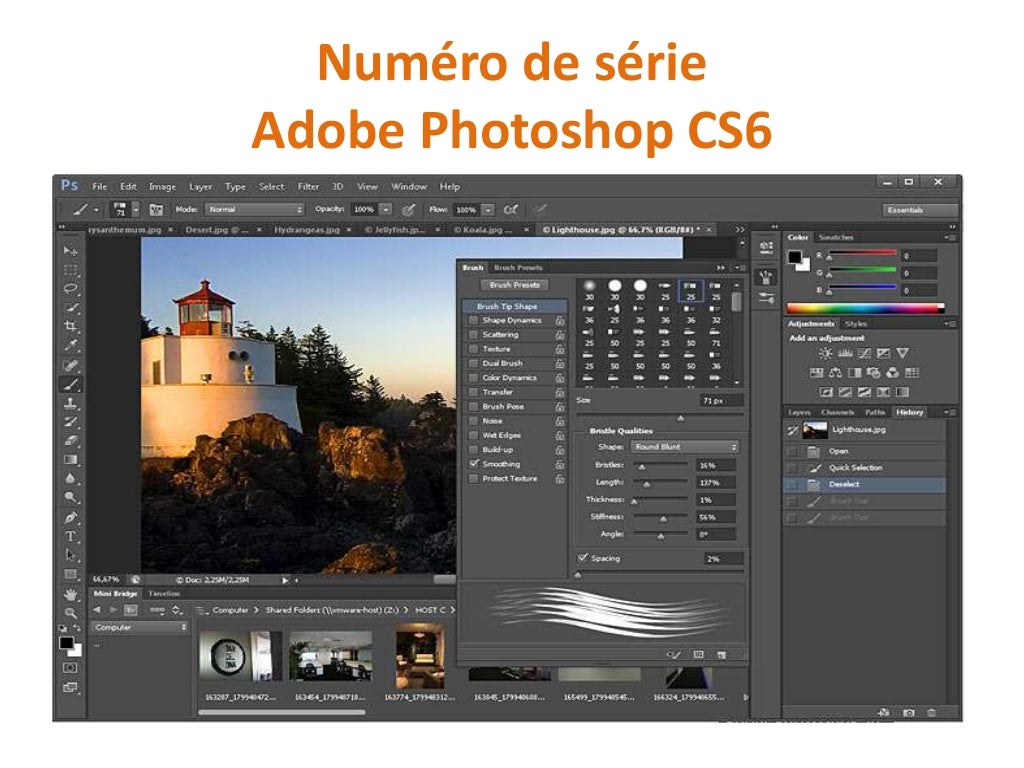The height and width of the screenshot is (768, 1024).
Task: Open the blending Mode Normal dropdown
Action: 255,210
